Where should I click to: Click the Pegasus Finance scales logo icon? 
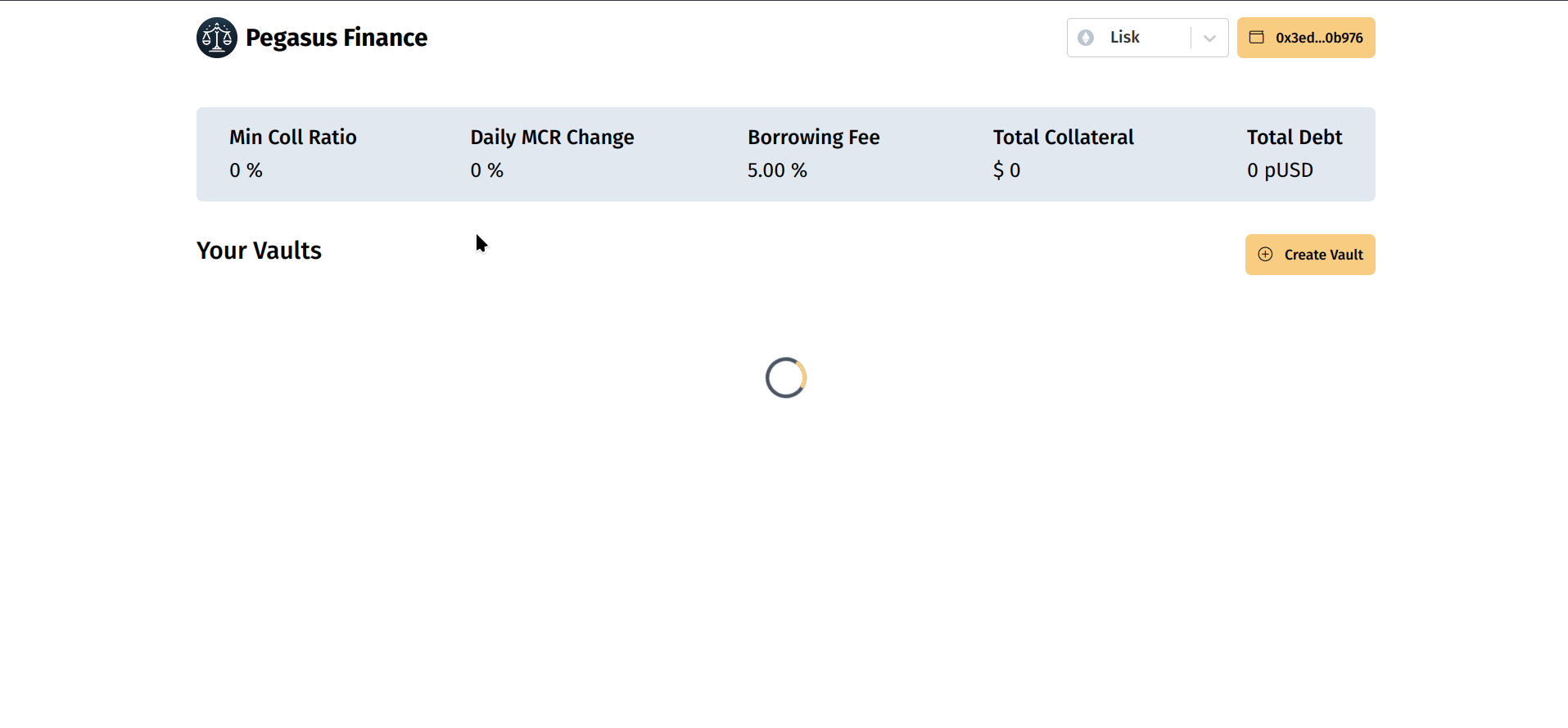(217, 38)
